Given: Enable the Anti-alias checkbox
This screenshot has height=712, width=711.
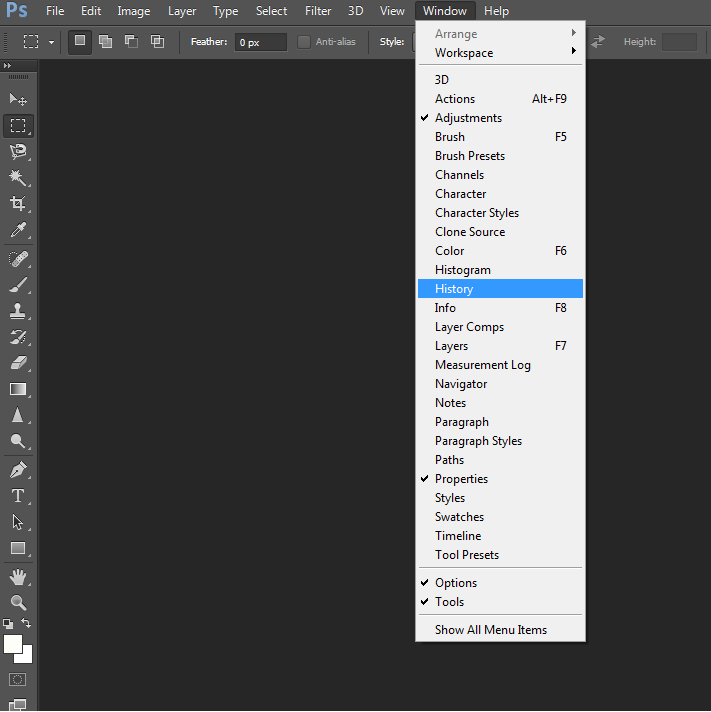Looking at the screenshot, I should pos(303,42).
